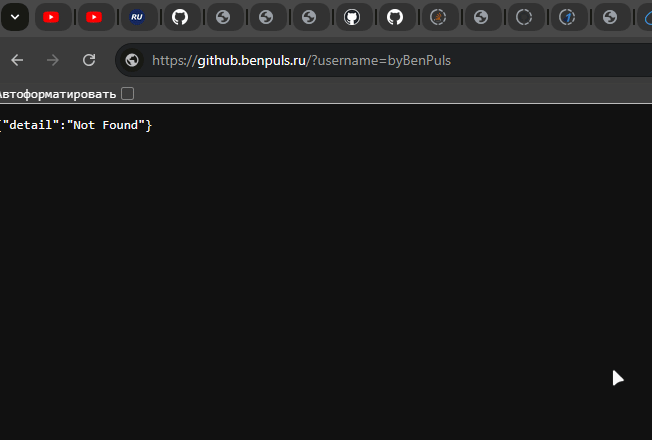Viewport: 652px width, 440px height.
Task: Reload the current page
Action: 89,60
